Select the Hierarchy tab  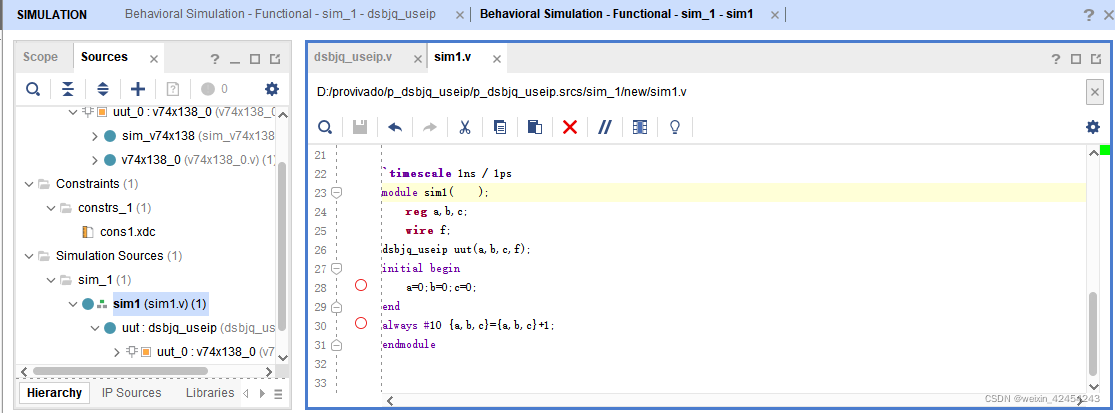point(55,392)
